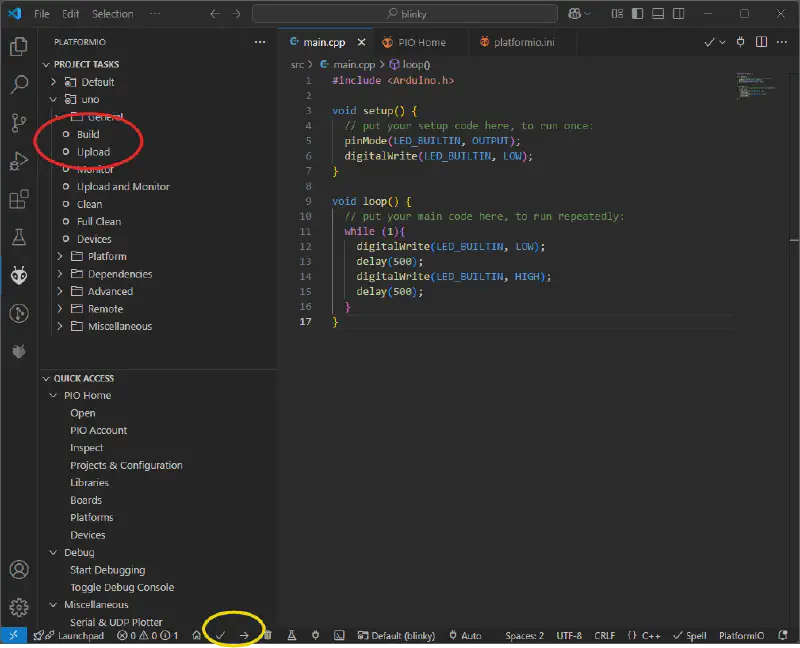Viewport: 800px width, 648px height.
Task: Open Source Control view in activity bar
Action: [x=18, y=123]
